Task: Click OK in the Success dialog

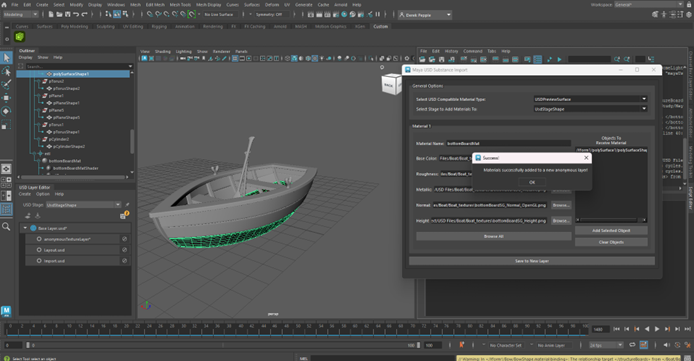Action: point(532,182)
